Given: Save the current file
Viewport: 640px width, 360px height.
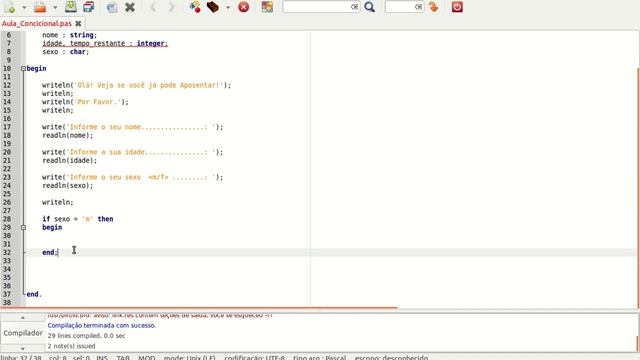Looking at the screenshot, I should (x=71, y=7).
